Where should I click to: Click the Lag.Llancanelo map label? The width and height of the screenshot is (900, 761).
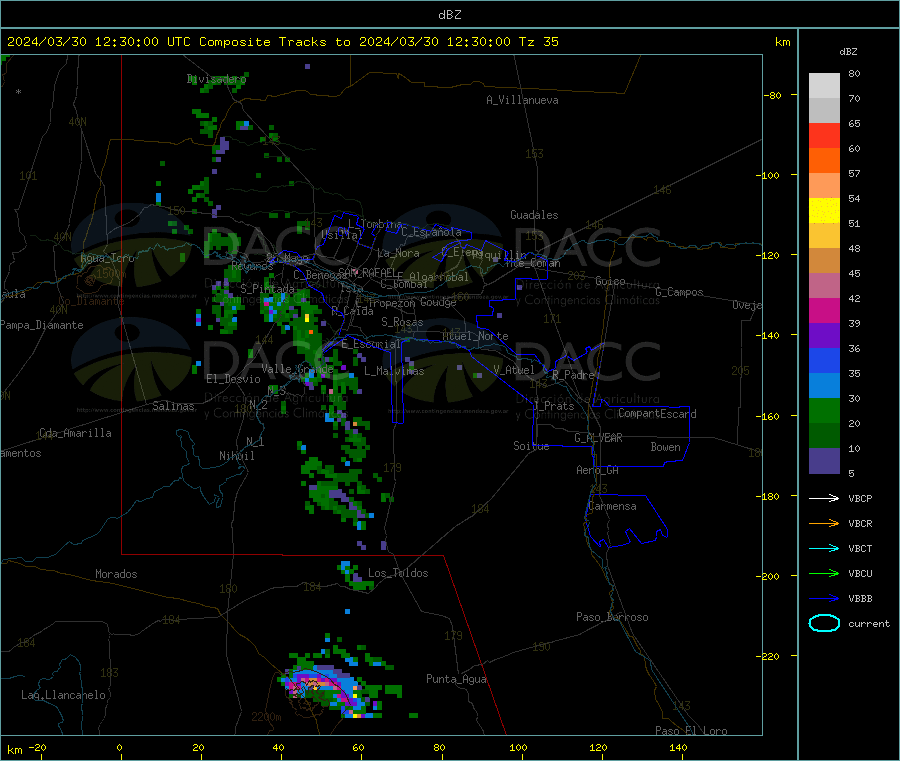click(63, 696)
